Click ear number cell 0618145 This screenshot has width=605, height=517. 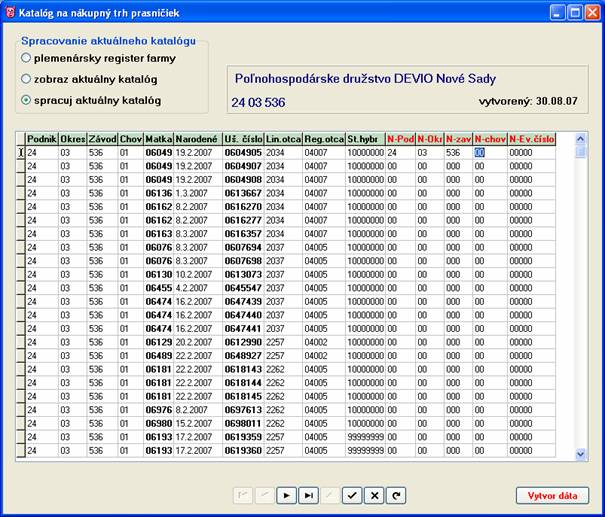[243, 396]
